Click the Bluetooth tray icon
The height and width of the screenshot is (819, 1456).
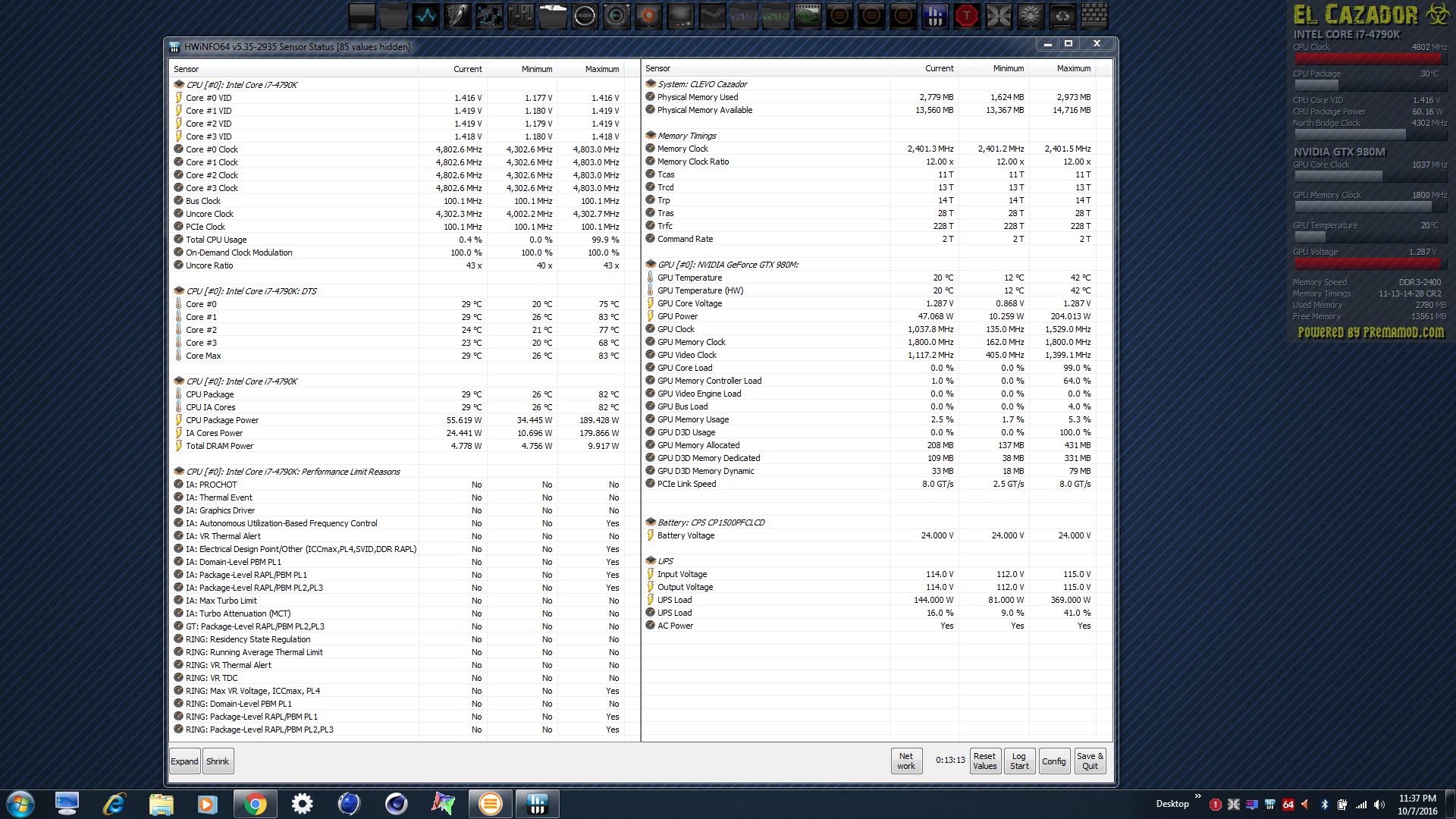[1325, 805]
